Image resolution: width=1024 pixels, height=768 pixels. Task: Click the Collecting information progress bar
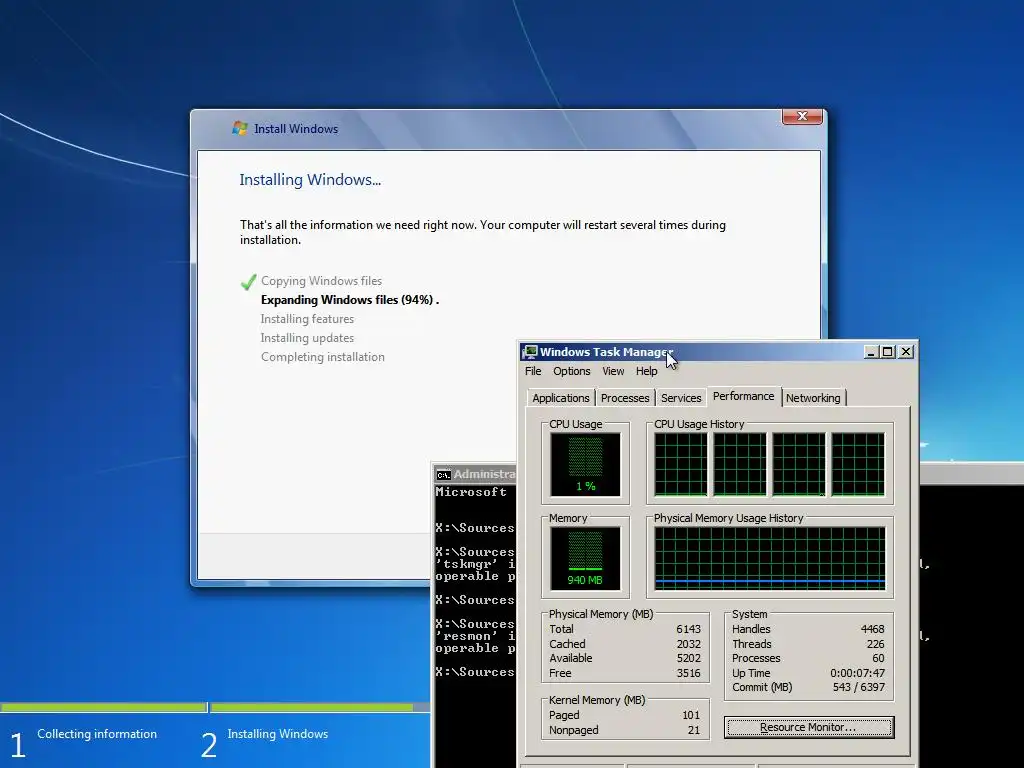coord(103,707)
